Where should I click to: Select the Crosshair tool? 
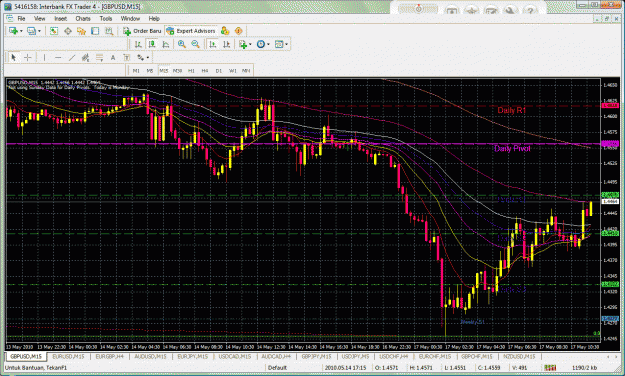click(28, 57)
